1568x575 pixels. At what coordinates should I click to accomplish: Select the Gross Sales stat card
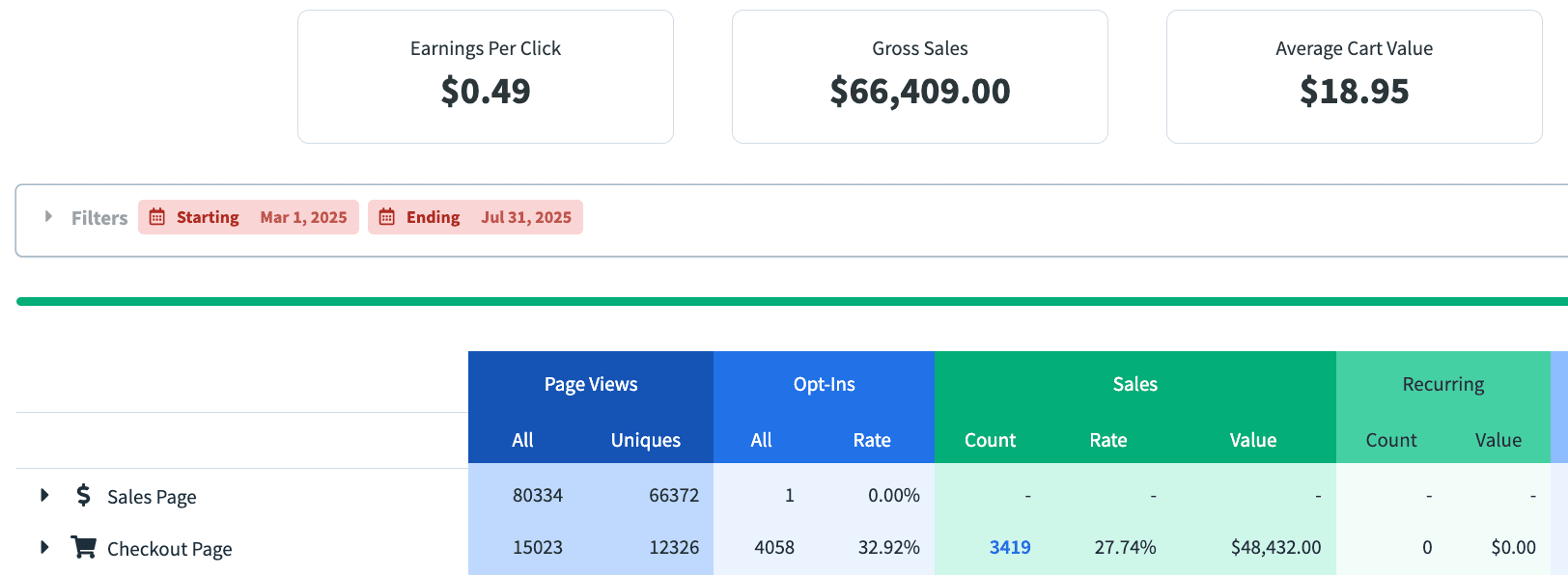pyautogui.click(x=919, y=77)
